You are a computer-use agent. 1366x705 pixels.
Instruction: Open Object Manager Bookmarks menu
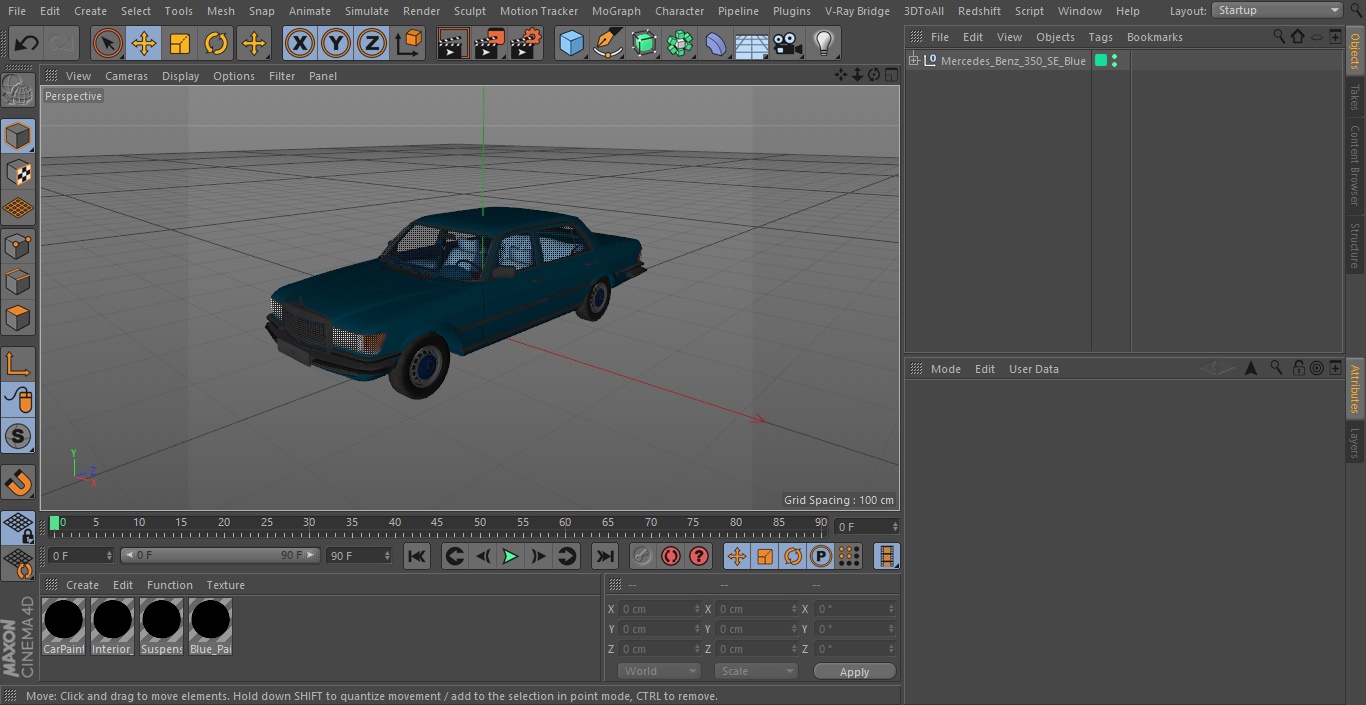pyautogui.click(x=1154, y=37)
